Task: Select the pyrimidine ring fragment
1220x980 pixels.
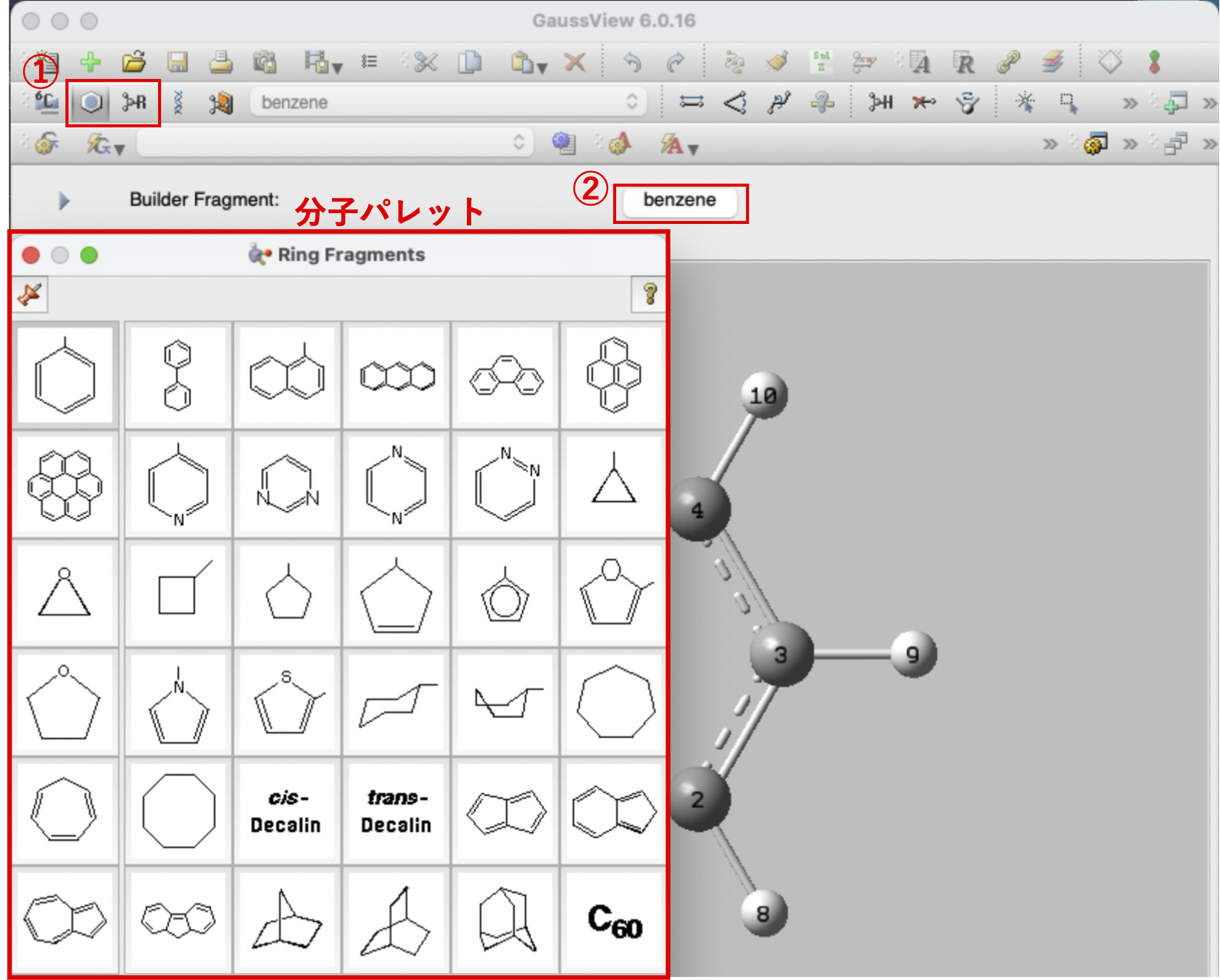Action: [287, 485]
